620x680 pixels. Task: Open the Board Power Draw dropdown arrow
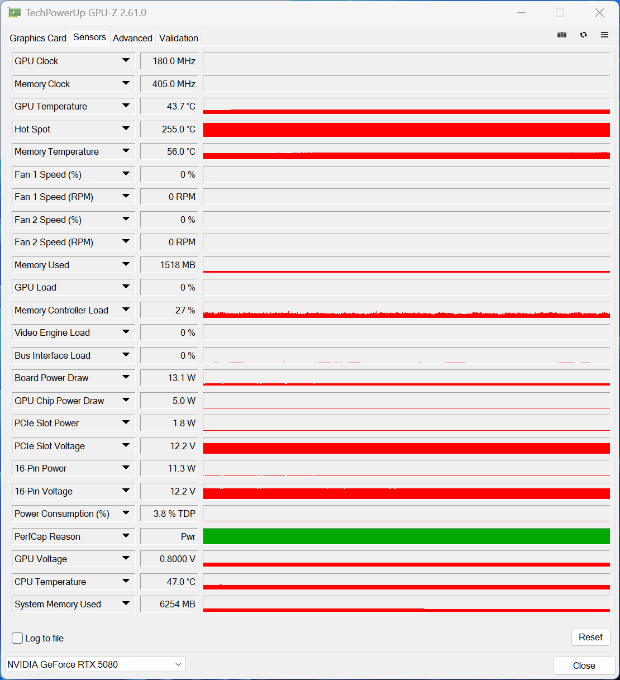pyautogui.click(x=126, y=377)
